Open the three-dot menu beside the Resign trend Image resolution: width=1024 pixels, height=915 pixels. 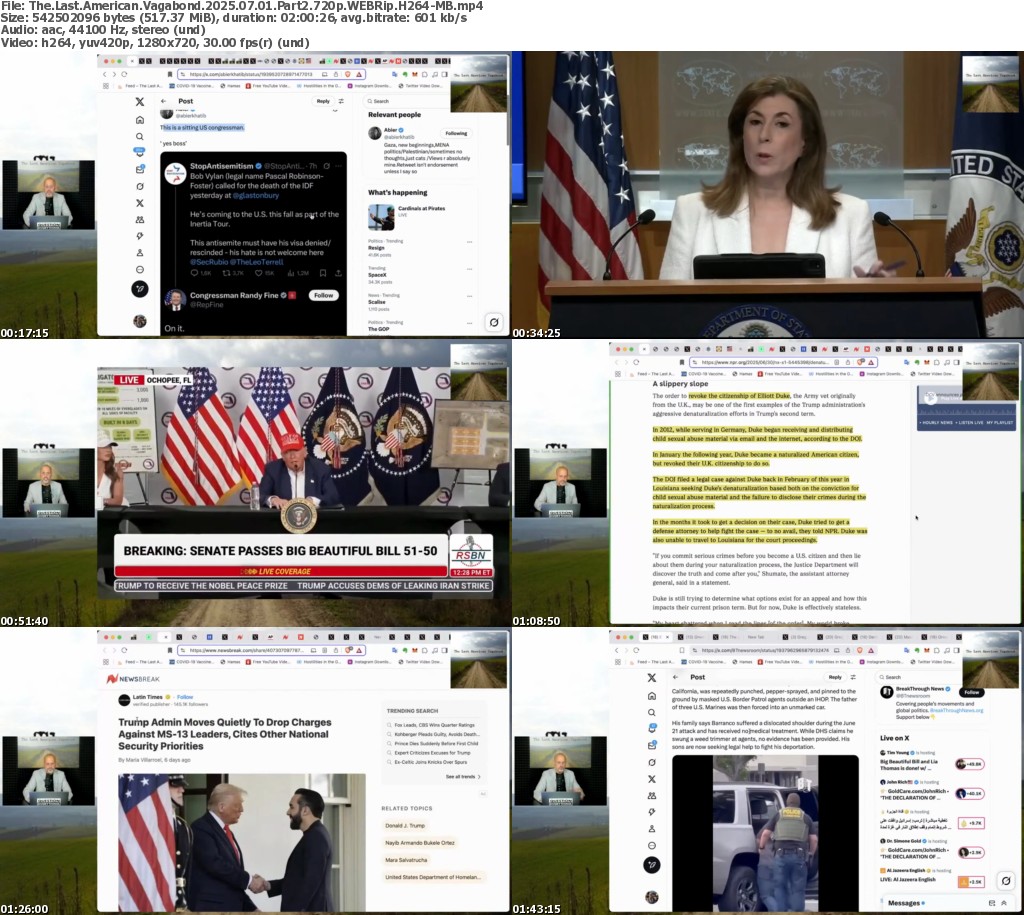tap(470, 242)
